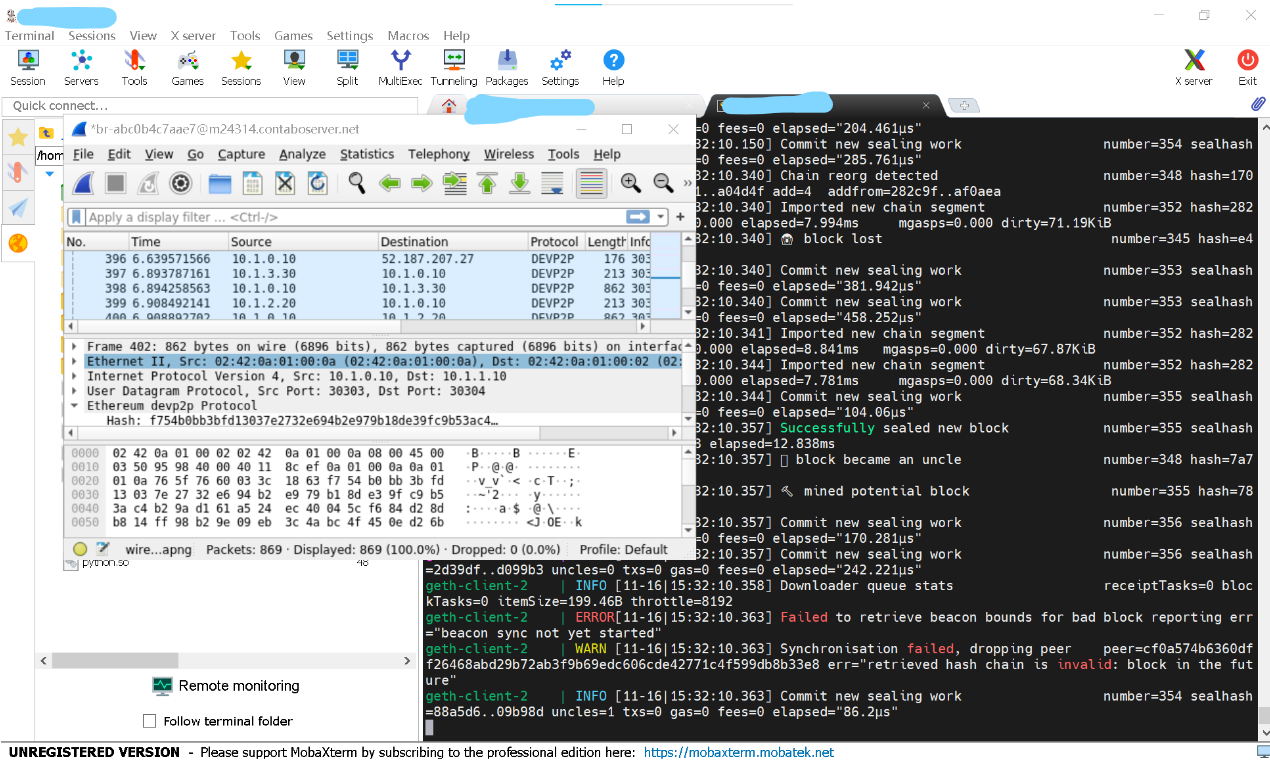The width and height of the screenshot is (1270, 760).
Task: Expand the Frame 402 tree row
Action: point(74,346)
